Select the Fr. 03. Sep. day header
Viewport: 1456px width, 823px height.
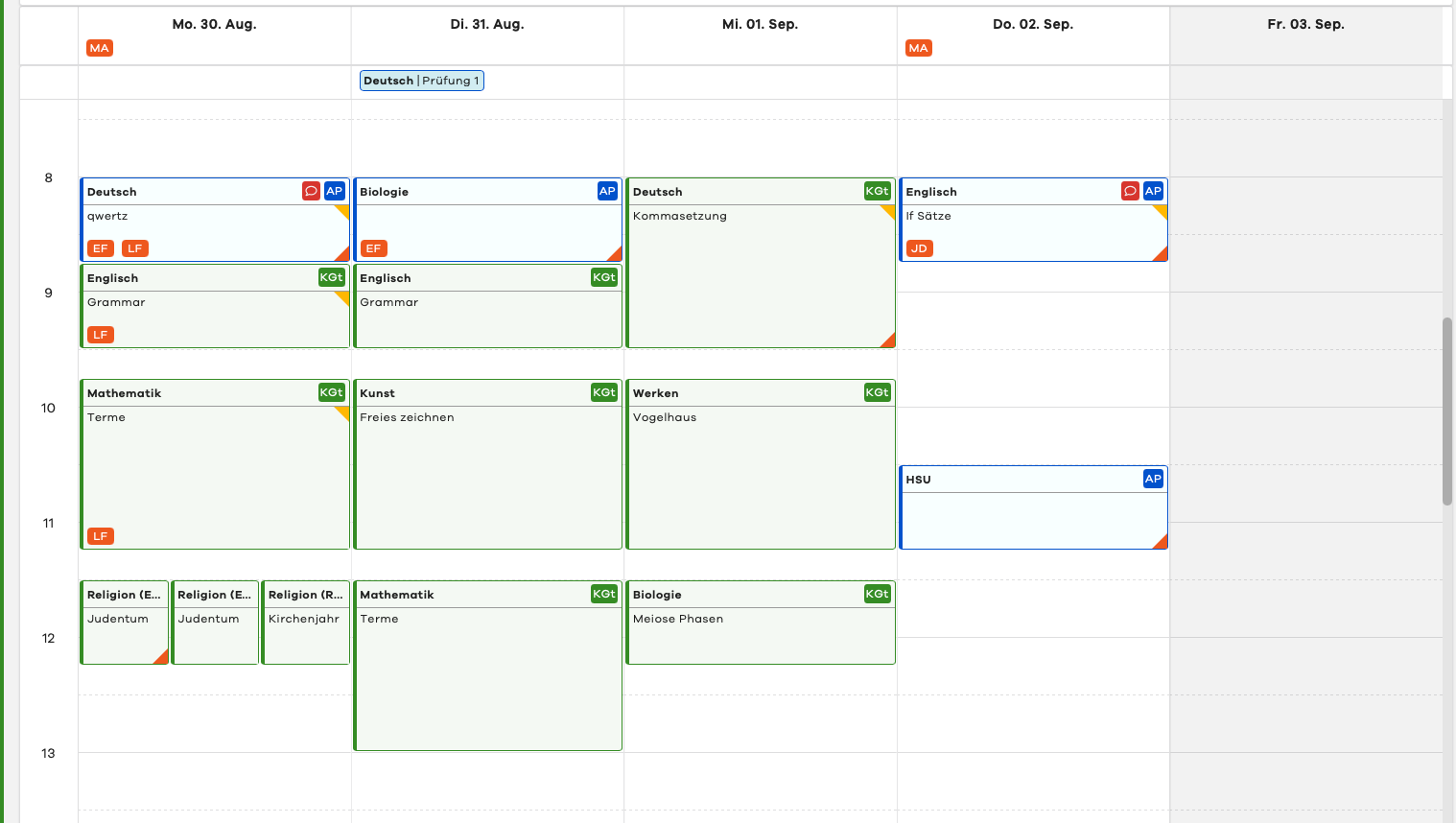[x=1305, y=24]
